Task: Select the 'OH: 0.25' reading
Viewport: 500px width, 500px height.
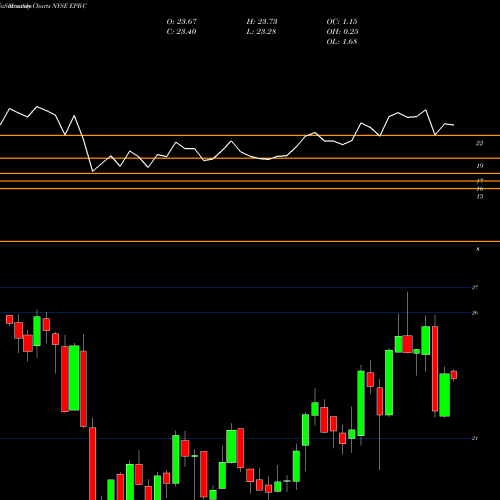Action: tap(342, 32)
